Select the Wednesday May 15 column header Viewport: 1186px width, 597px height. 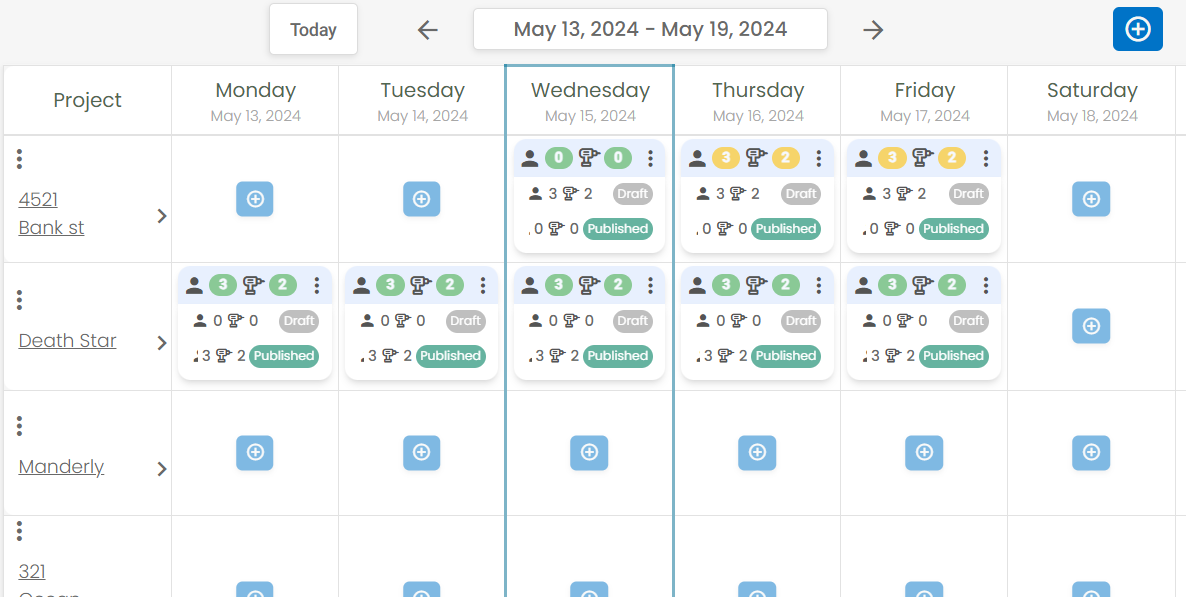(x=590, y=101)
